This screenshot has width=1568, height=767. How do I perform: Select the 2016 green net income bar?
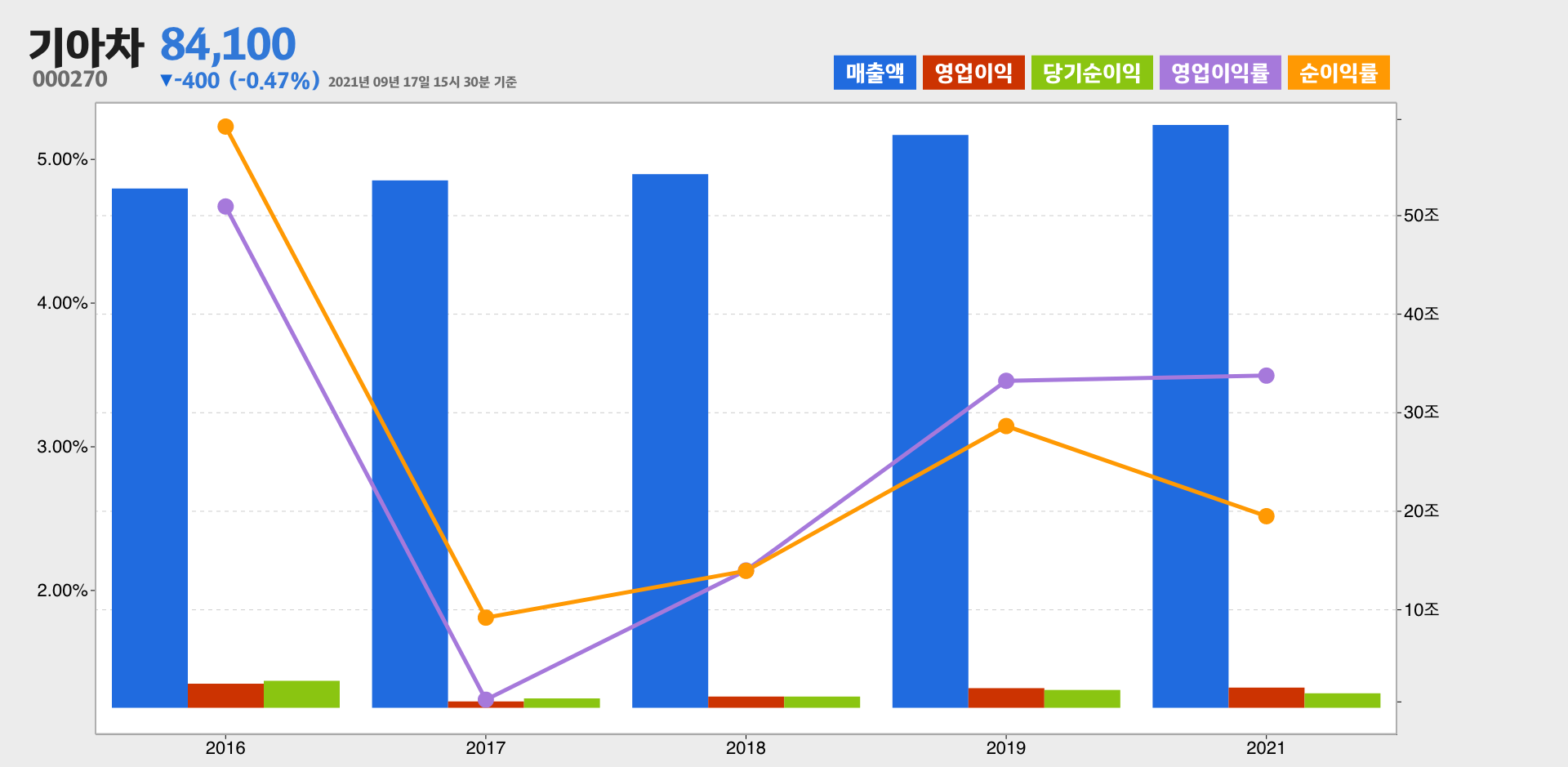[x=301, y=693]
